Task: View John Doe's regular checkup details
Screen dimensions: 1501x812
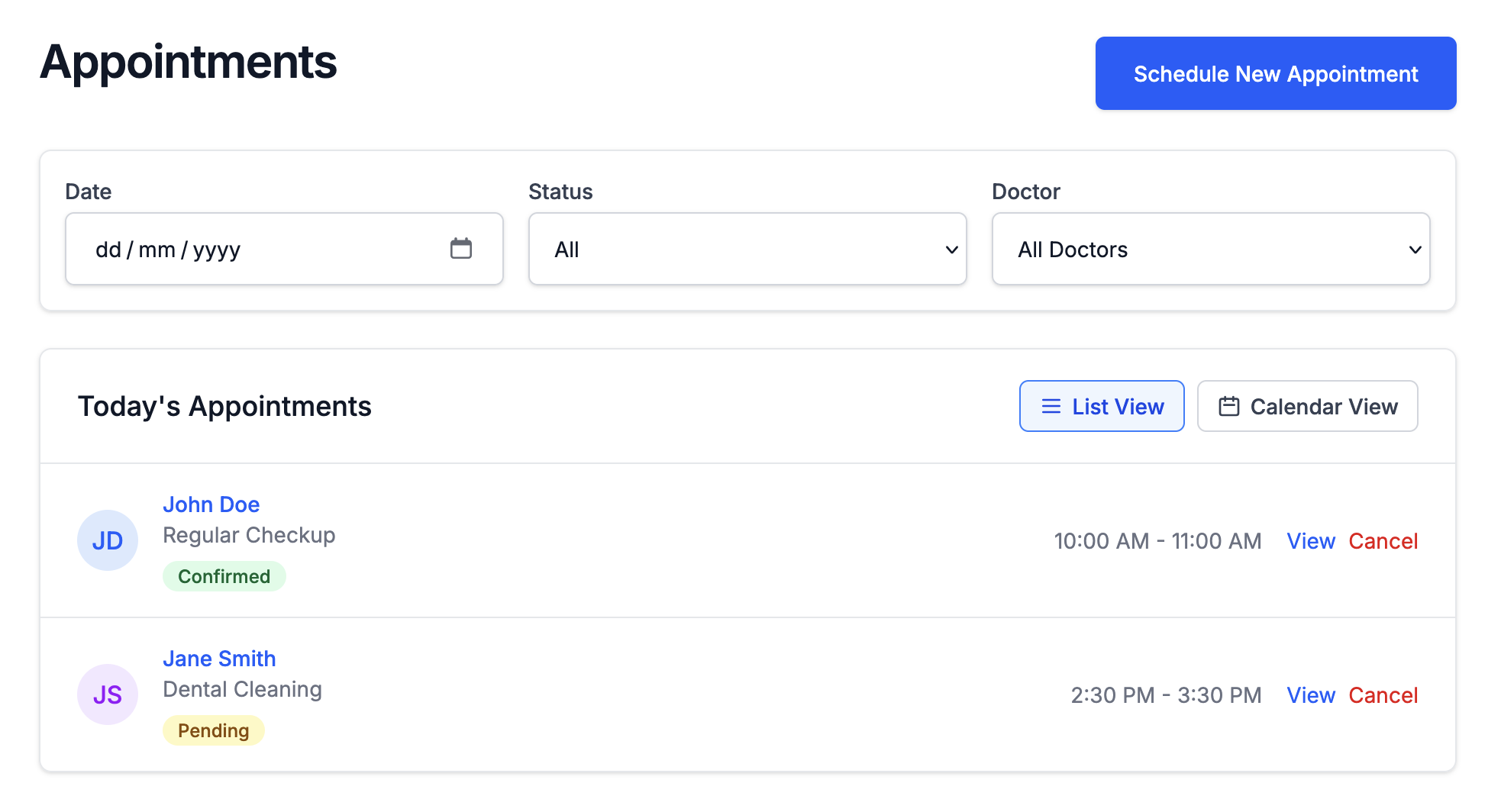Action: tap(1310, 540)
